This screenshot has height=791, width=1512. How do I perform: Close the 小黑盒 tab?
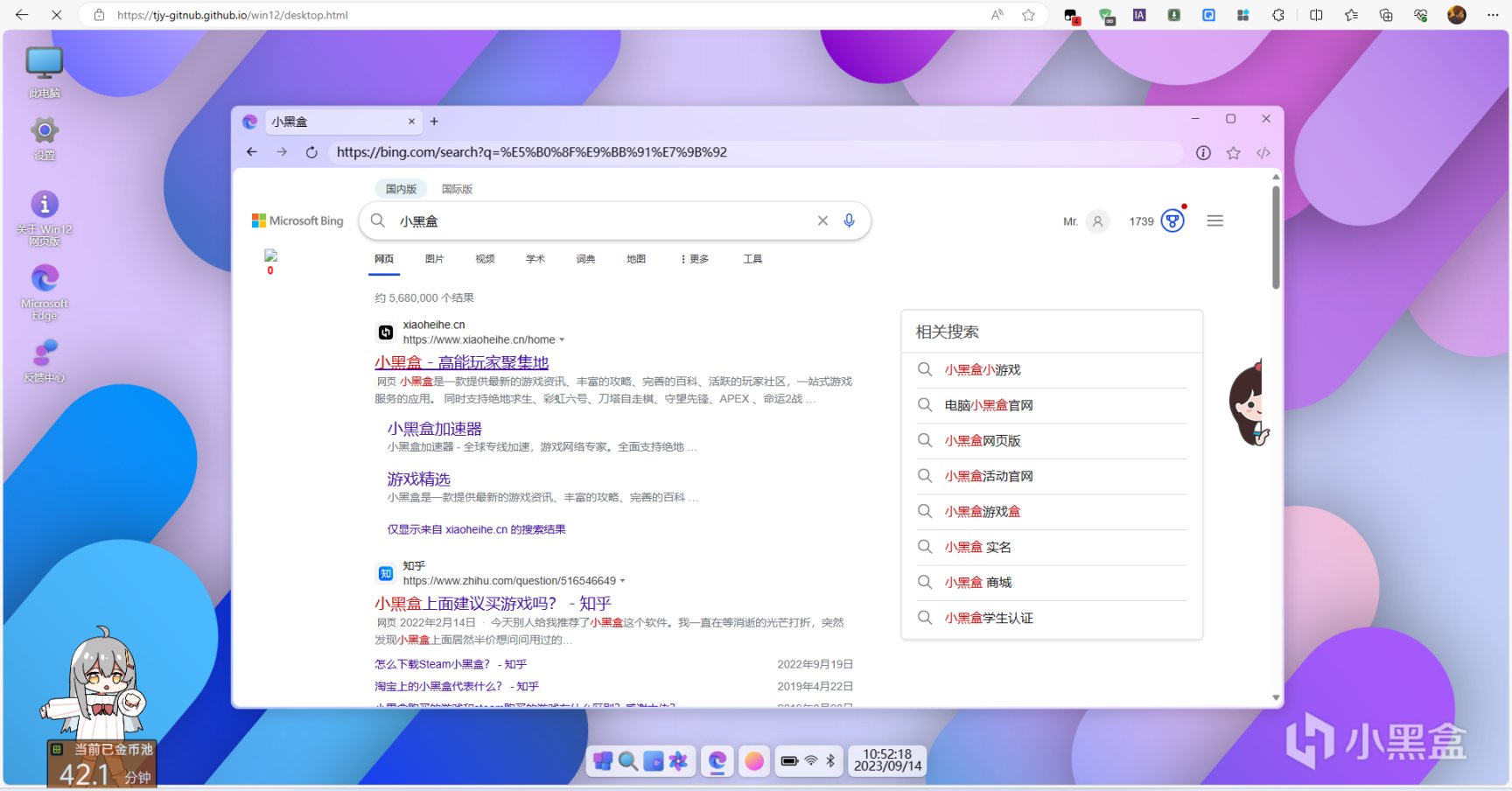[x=411, y=122]
